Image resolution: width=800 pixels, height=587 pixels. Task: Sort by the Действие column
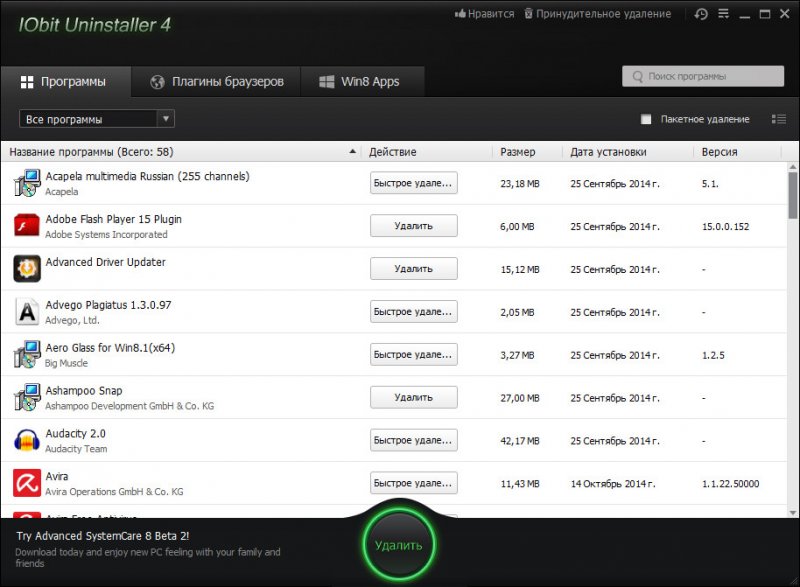(x=392, y=152)
